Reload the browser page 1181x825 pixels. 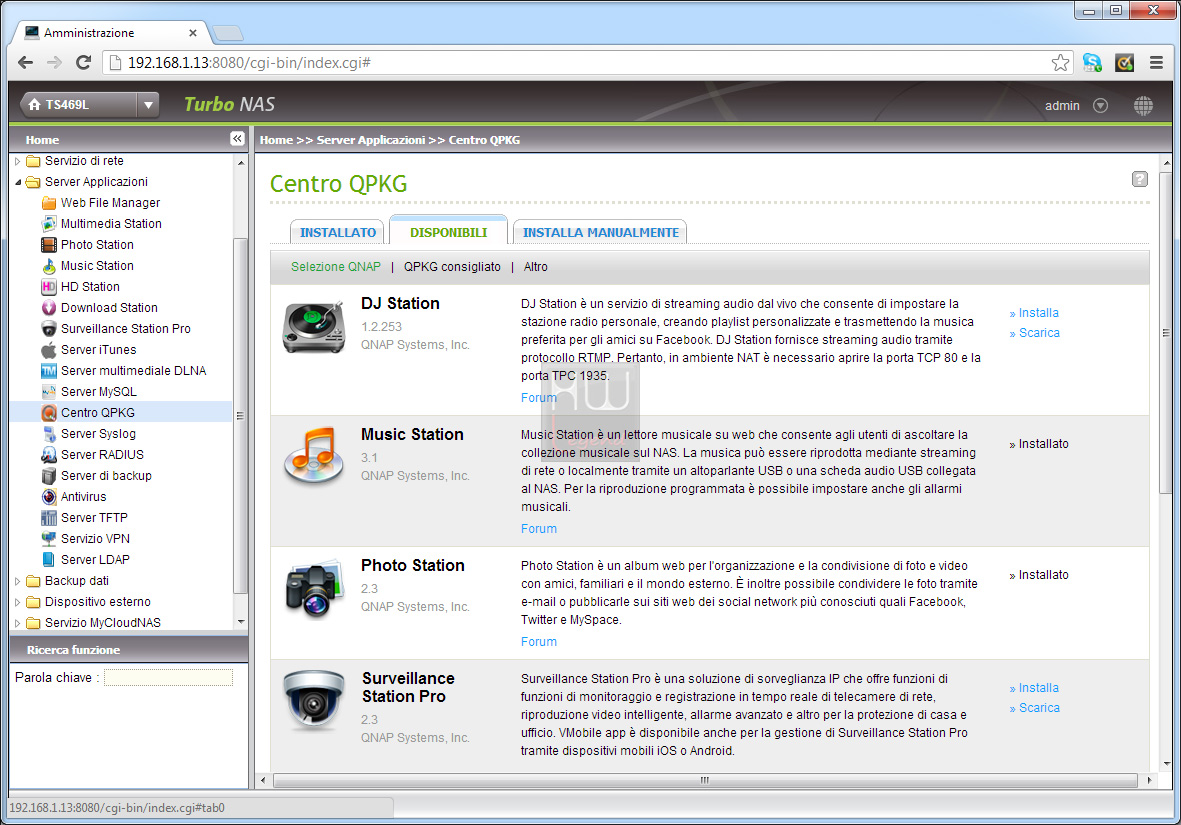coord(84,63)
